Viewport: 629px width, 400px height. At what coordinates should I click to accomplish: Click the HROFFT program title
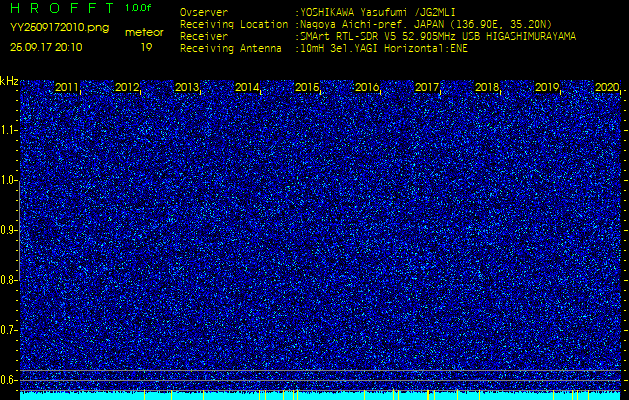(63, 8)
